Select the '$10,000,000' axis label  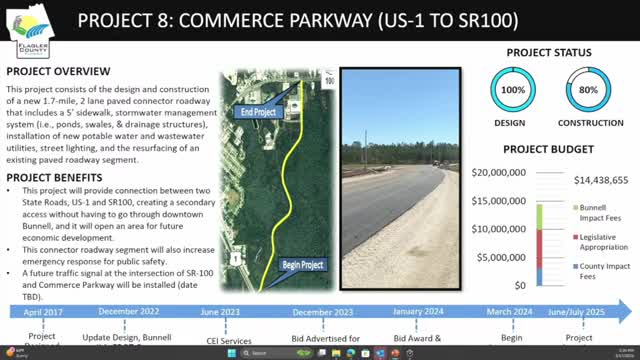[499, 229]
